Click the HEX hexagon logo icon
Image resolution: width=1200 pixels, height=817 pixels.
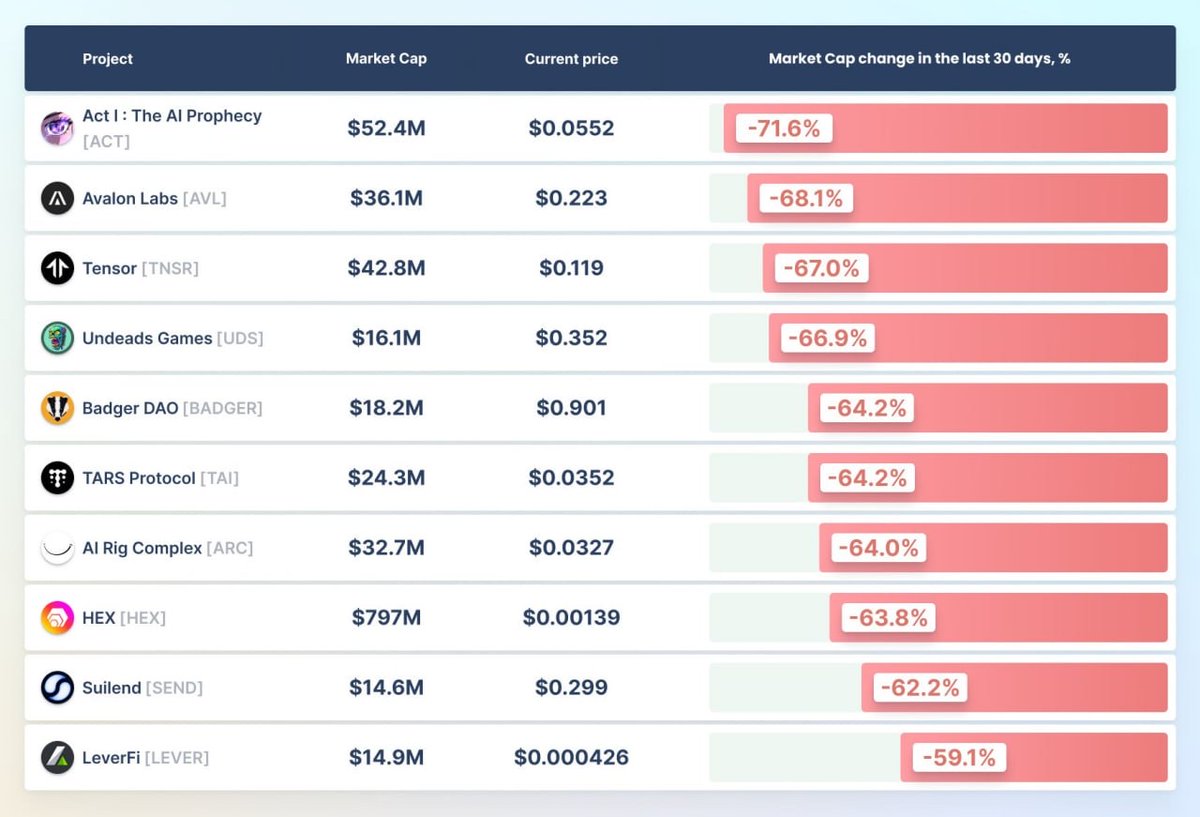(x=57, y=618)
